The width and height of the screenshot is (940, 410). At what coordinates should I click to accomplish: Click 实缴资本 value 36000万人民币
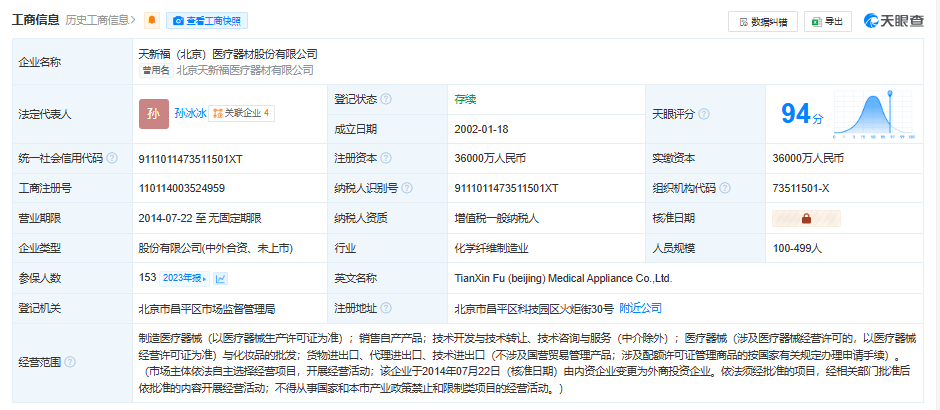[808, 159]
